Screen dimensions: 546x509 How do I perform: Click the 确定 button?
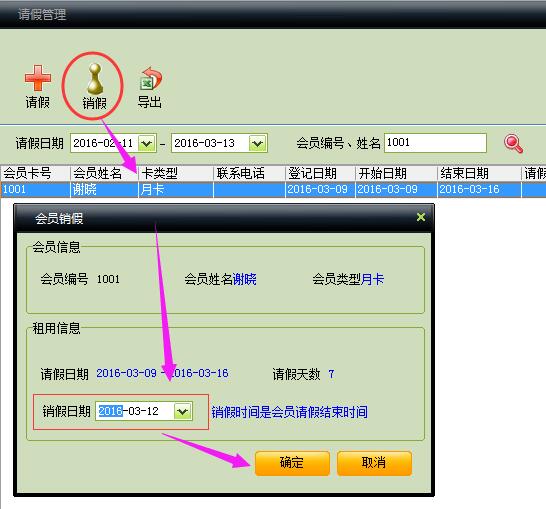click(292, 463)
